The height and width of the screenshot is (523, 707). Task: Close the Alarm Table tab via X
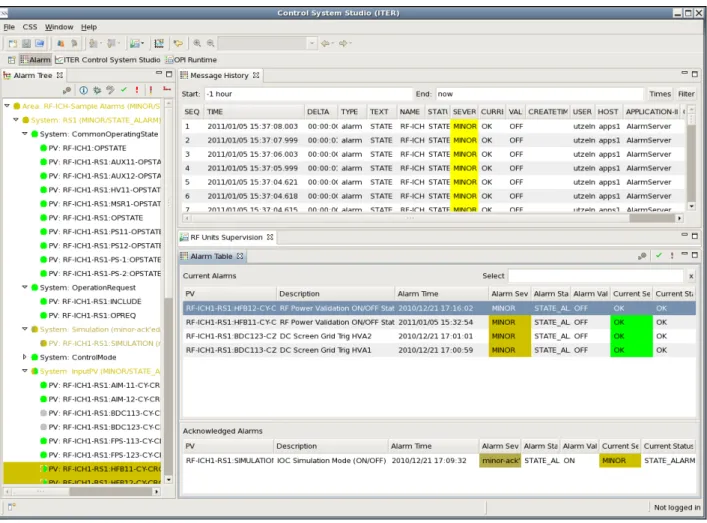tap(240, 256)
